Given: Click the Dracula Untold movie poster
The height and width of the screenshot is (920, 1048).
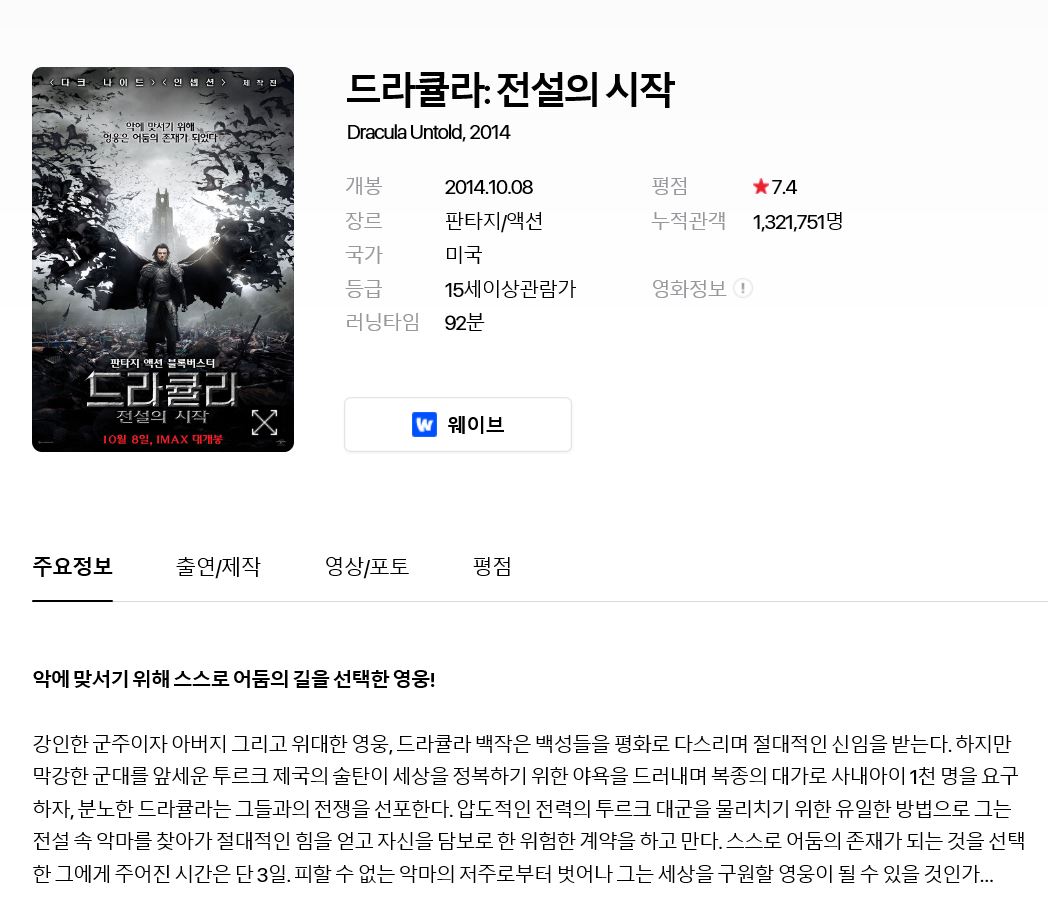Looking at the screenshot, I should (x=163, y=259).
